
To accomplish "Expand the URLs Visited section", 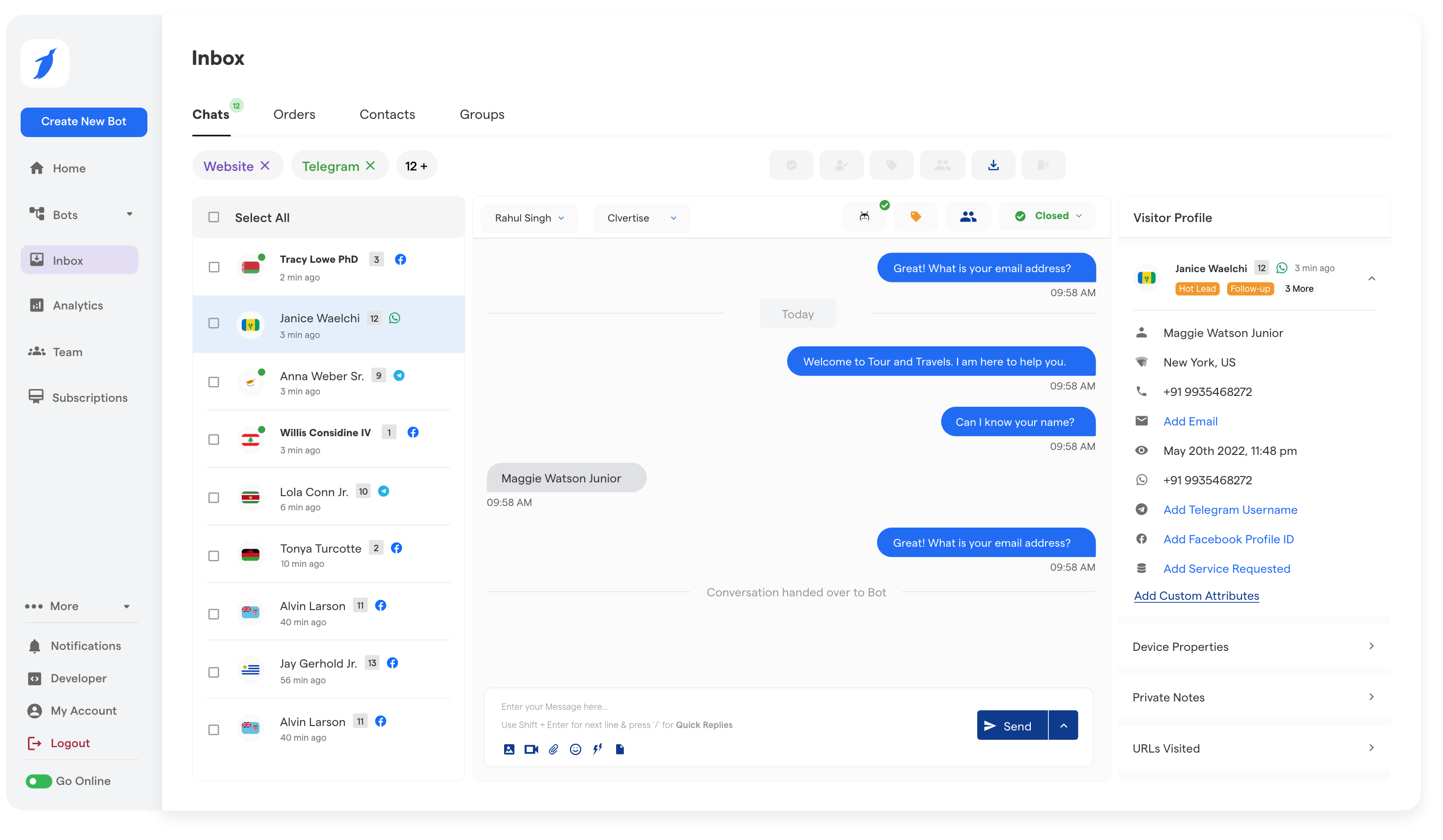I will pyautogui.click(x=1373, y=748).
